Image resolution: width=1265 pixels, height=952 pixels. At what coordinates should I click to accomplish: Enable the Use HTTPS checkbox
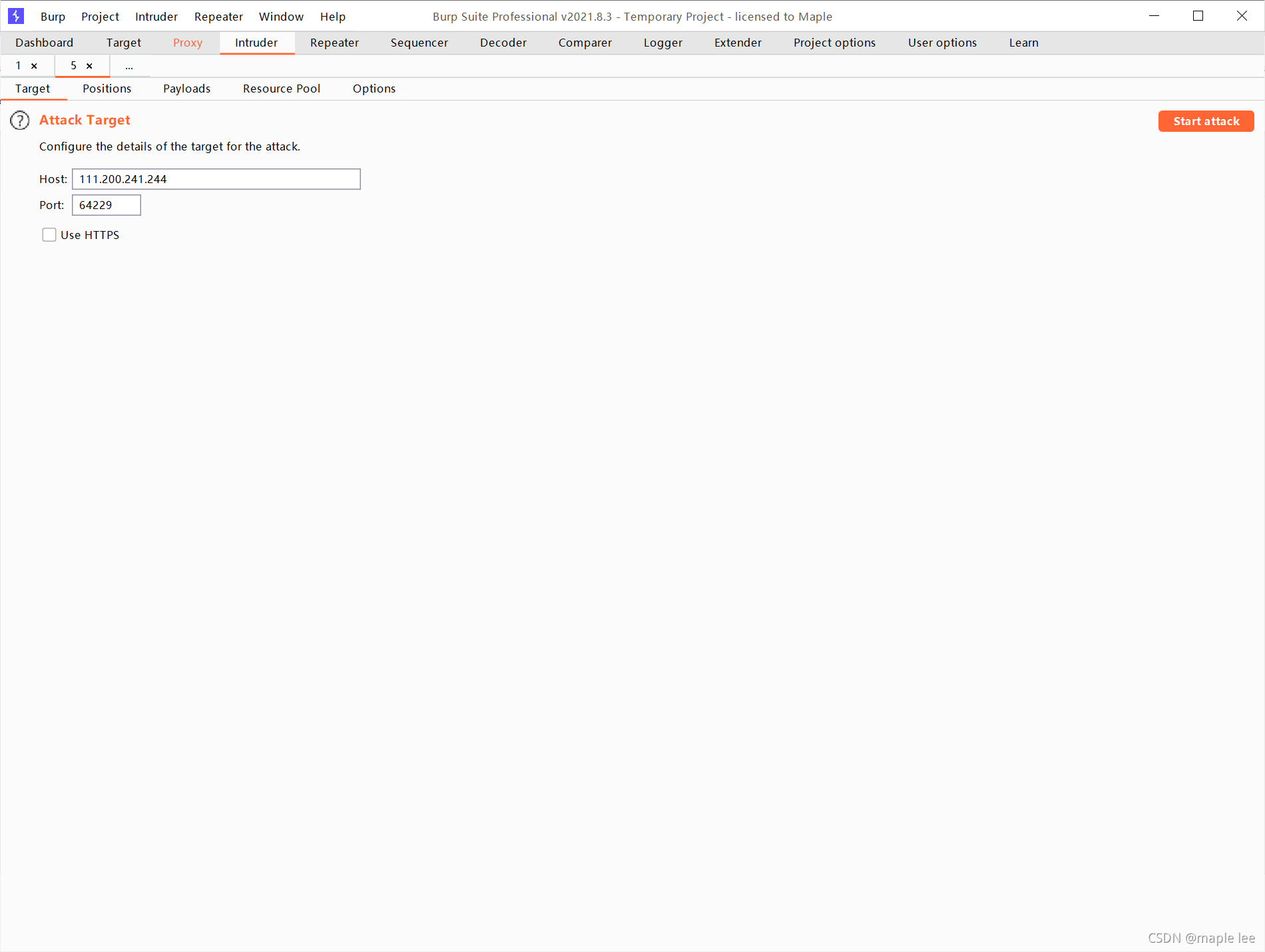pos(49,235)
